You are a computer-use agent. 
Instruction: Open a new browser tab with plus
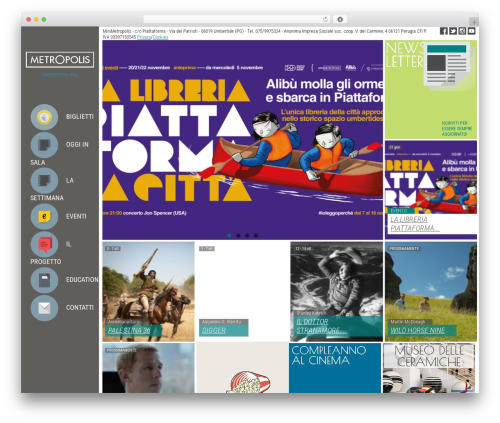(474, 22)
